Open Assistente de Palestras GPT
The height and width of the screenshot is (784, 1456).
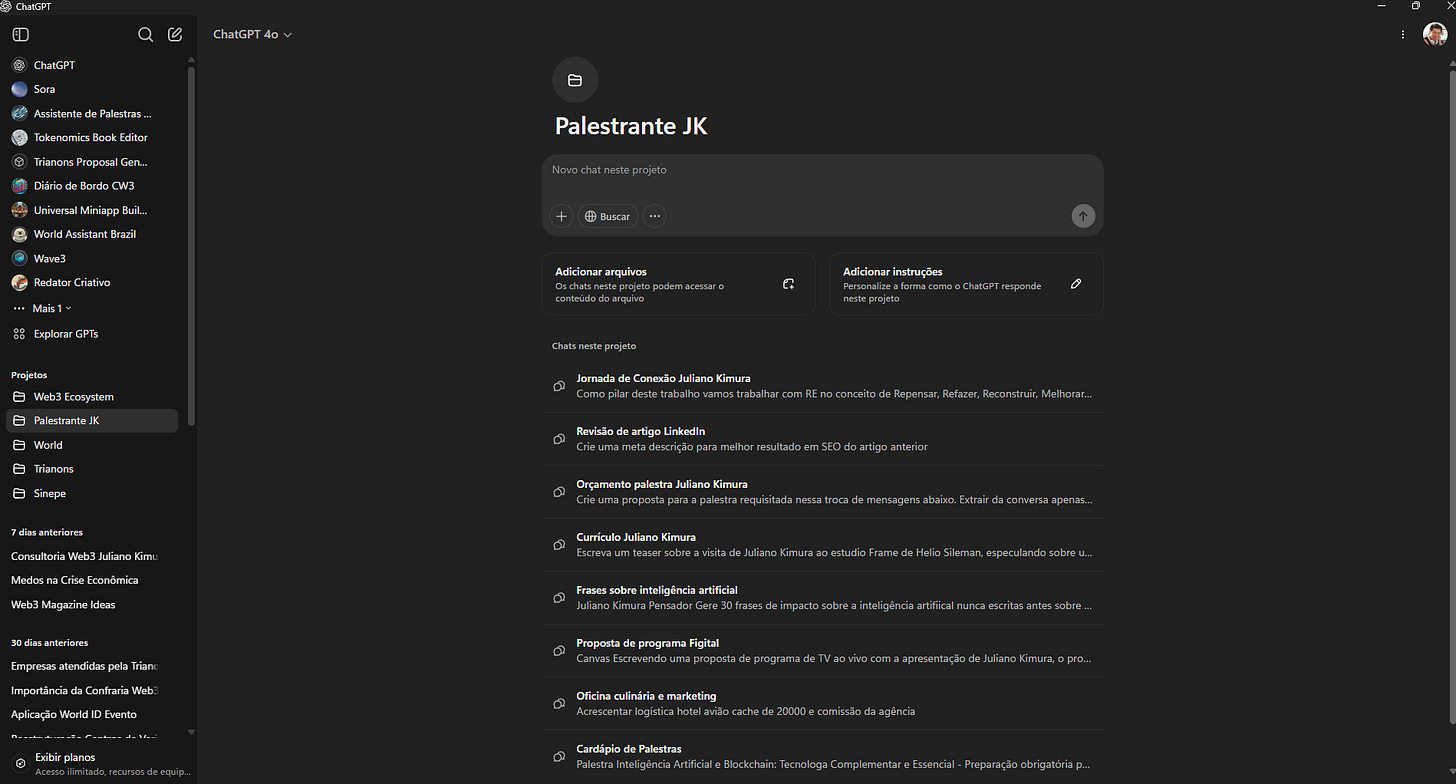point(93,113)
